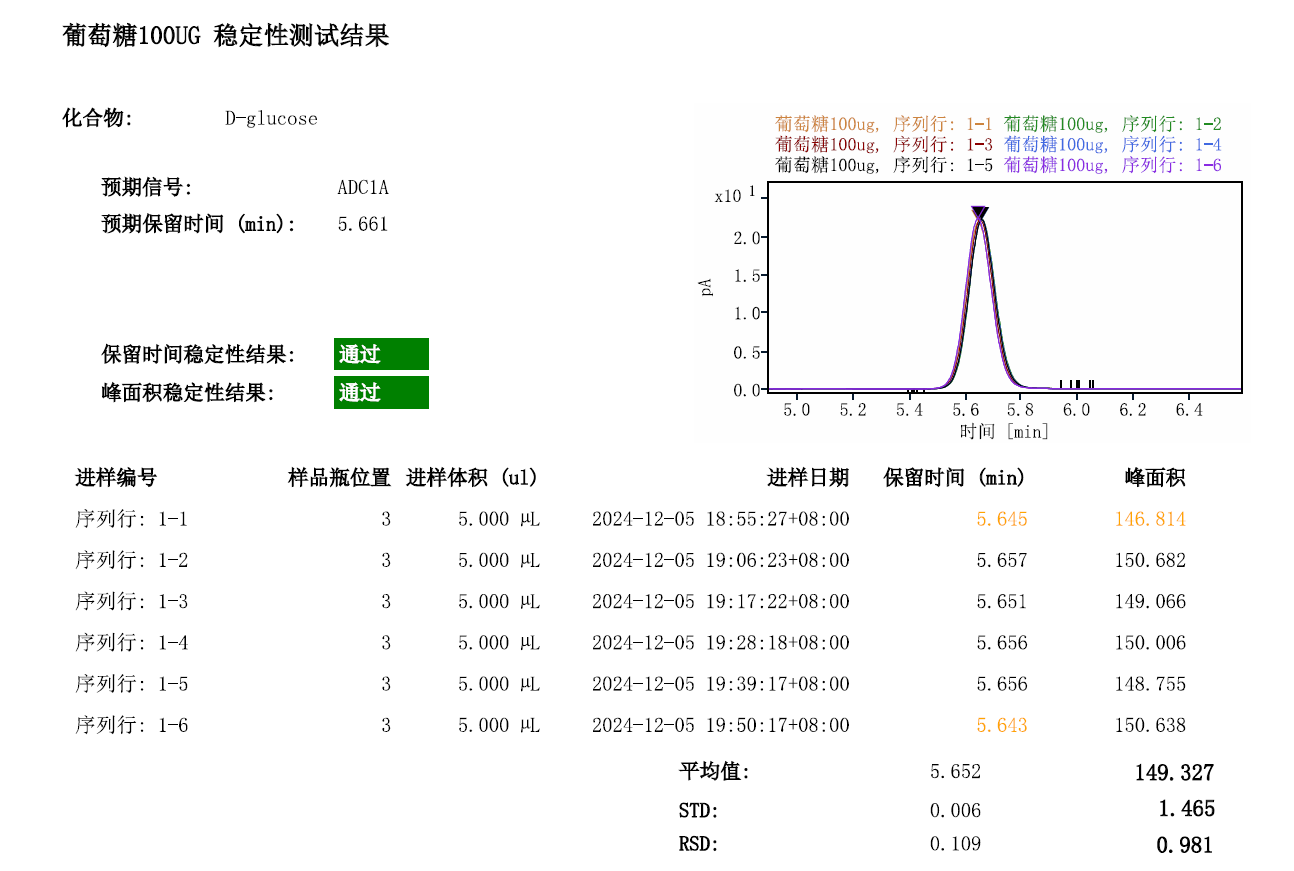Select table row 序列行: 1-6
Image resolution: width=1294 pixels, height=871 pixels.
(x=631, y=725)
